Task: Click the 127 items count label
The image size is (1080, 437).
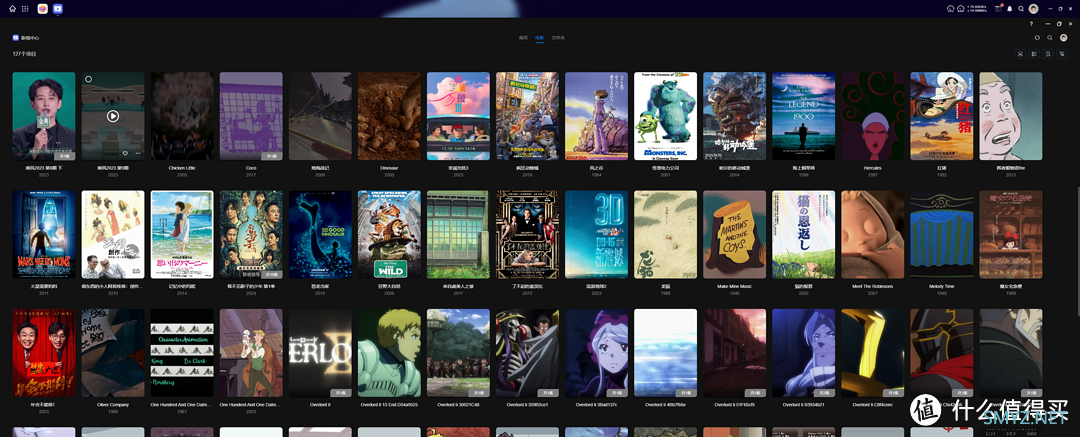Action: pos(24,54)
